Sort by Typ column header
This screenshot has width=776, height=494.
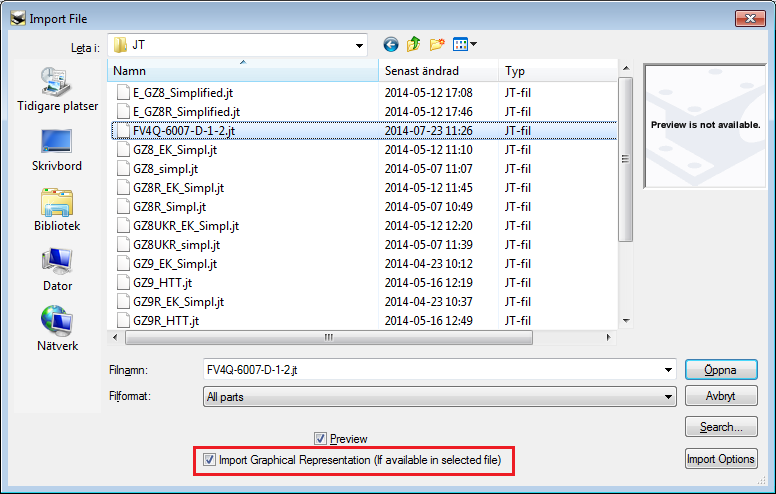coord(558,71)
